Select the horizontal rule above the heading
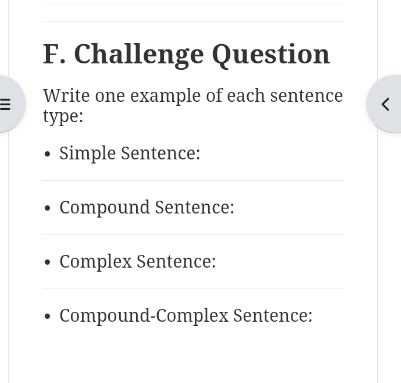The height and width of the screenshot is (383, 401). tap(193, 22)
